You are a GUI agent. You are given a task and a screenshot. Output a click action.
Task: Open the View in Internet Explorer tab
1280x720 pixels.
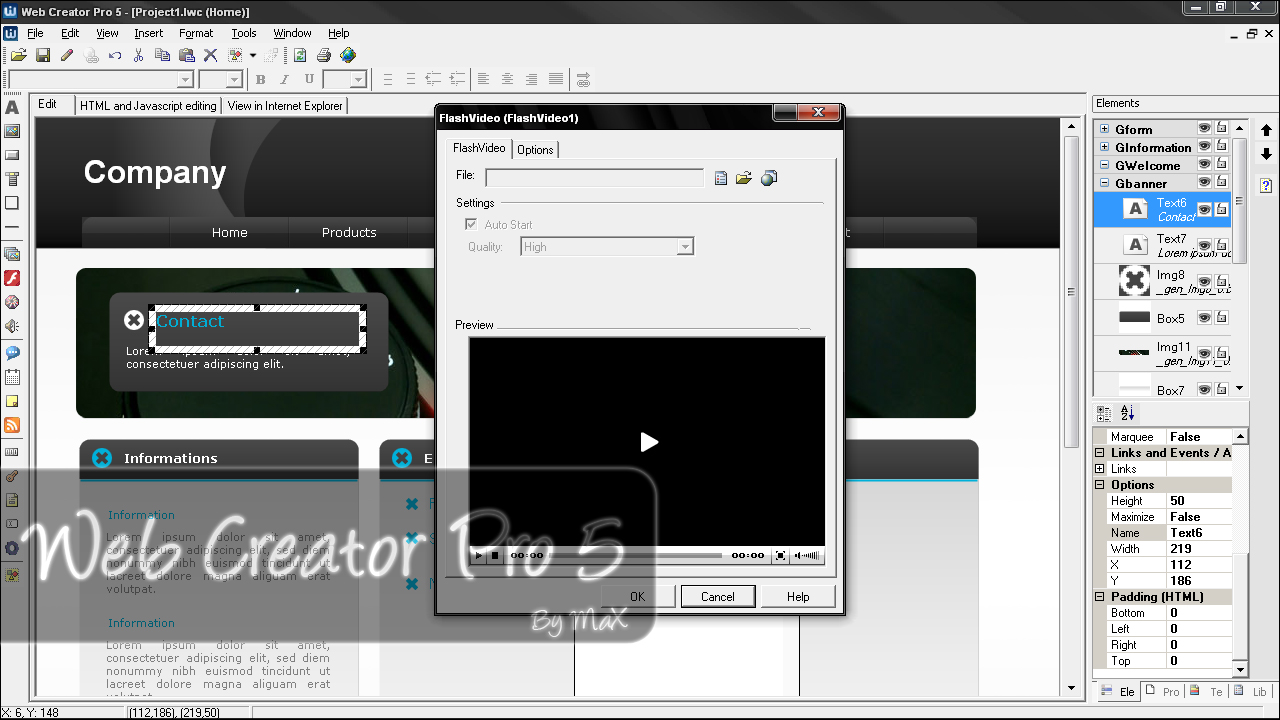click(x=285, y=105)
